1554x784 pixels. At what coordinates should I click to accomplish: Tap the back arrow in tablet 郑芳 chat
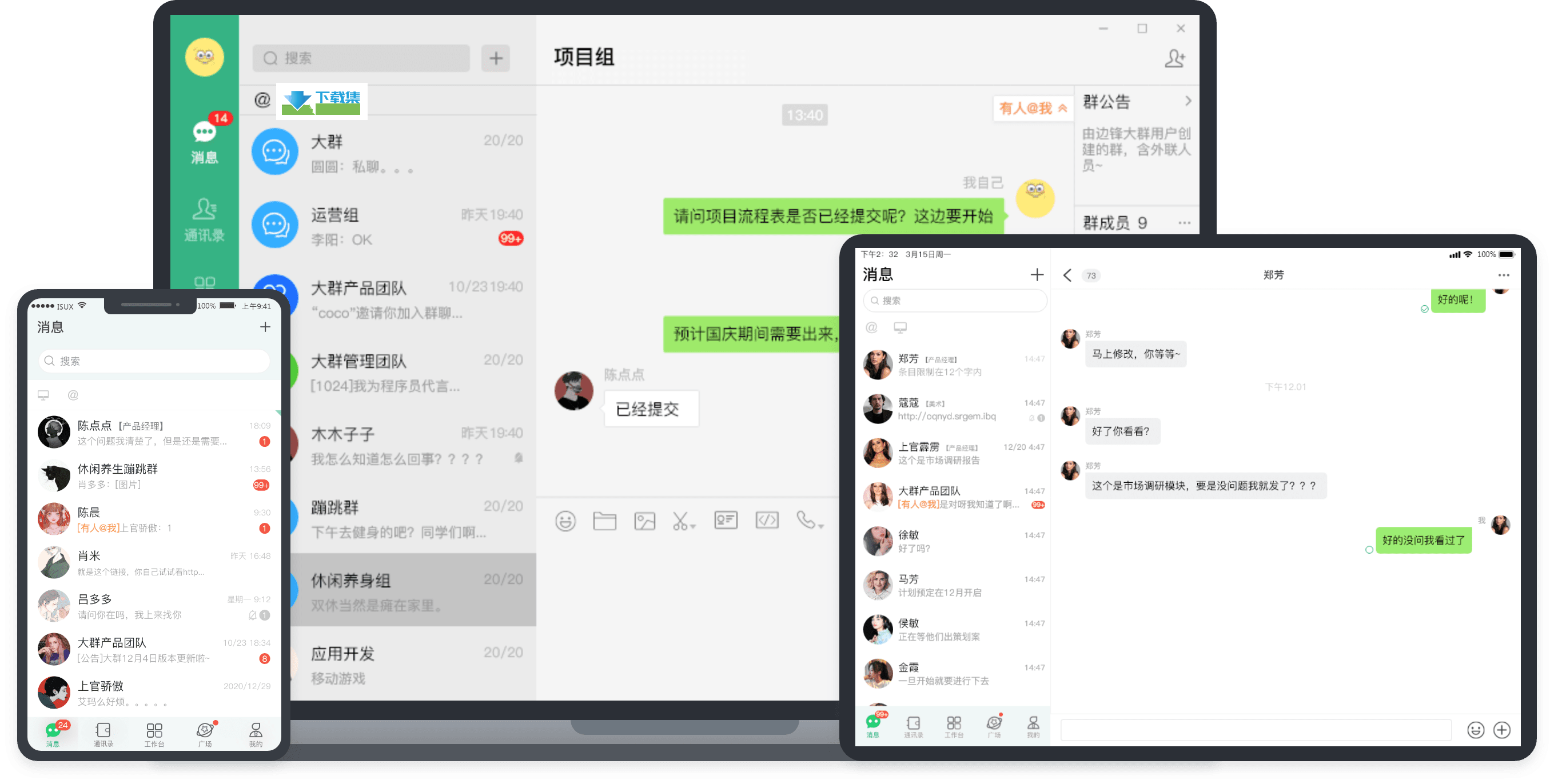point(1066,275)
